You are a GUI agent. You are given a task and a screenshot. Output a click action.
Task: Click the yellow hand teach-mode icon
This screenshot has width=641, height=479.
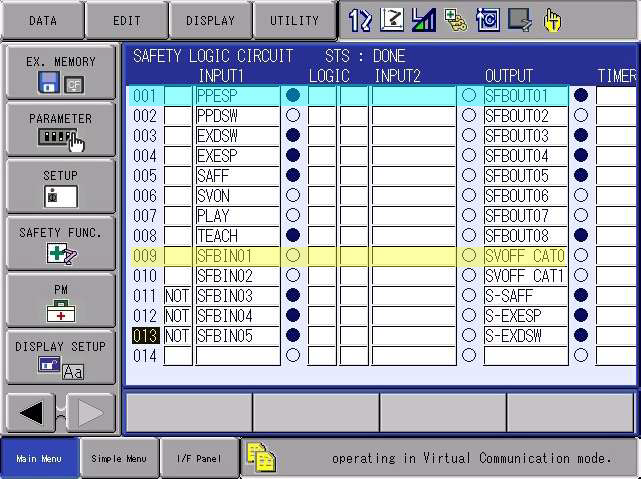pos(552,20)
